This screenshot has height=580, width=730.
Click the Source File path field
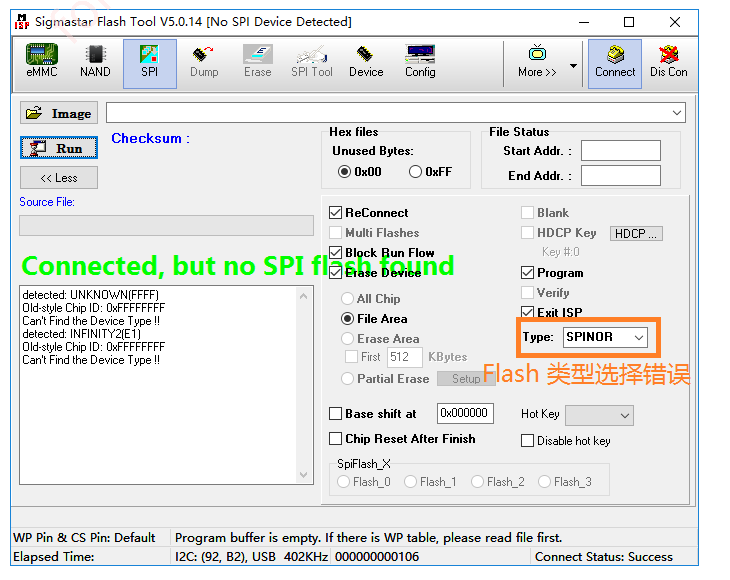pos(166,225)
